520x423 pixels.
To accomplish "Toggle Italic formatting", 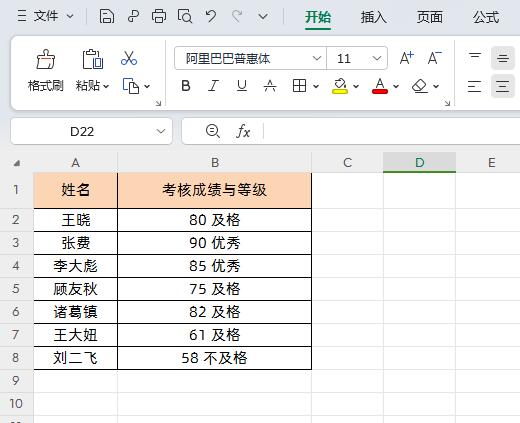I will tap(213, 86).
